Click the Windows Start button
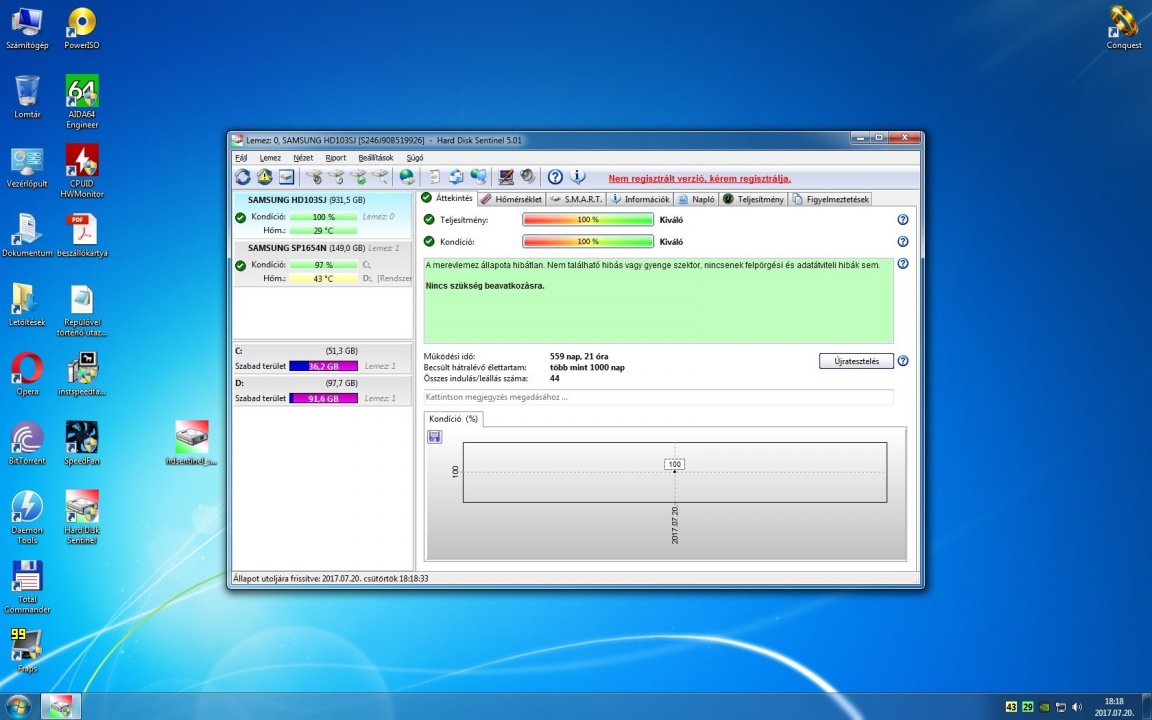This screenshot has width=1152, height=720. 18,706
